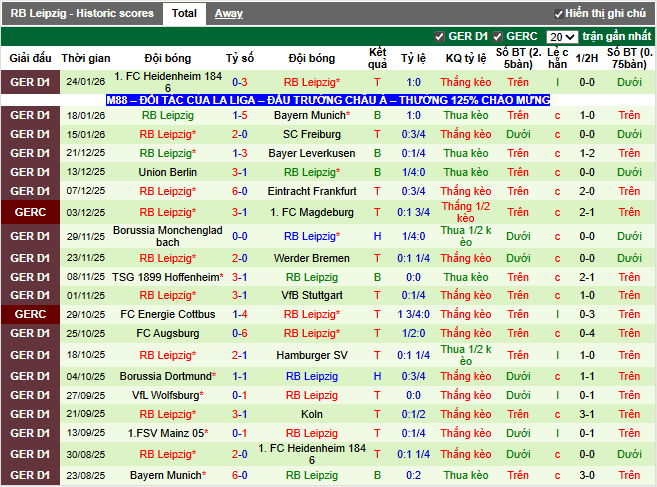The image size is (657, 487).
Task: Click the Kết quả column header
Action: [378, 58]
